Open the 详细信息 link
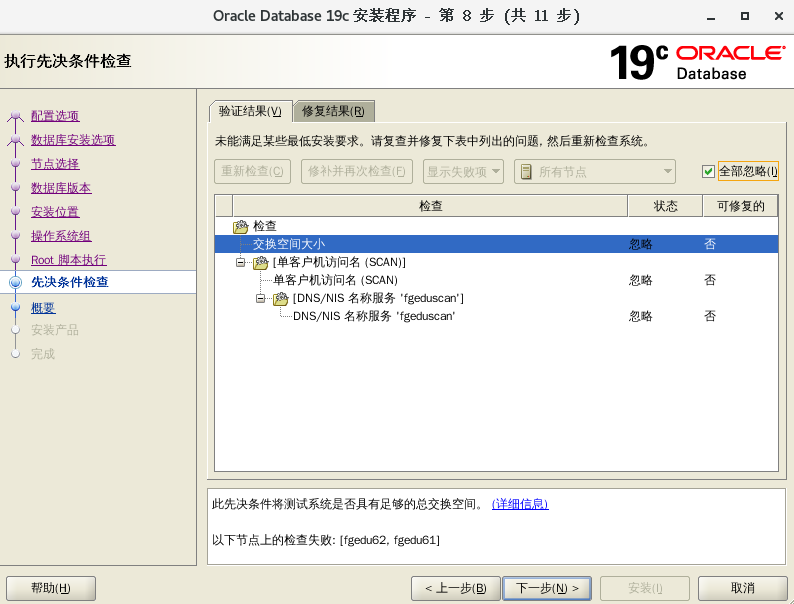This screenshot has width=794, height=604. click(520, 504)
